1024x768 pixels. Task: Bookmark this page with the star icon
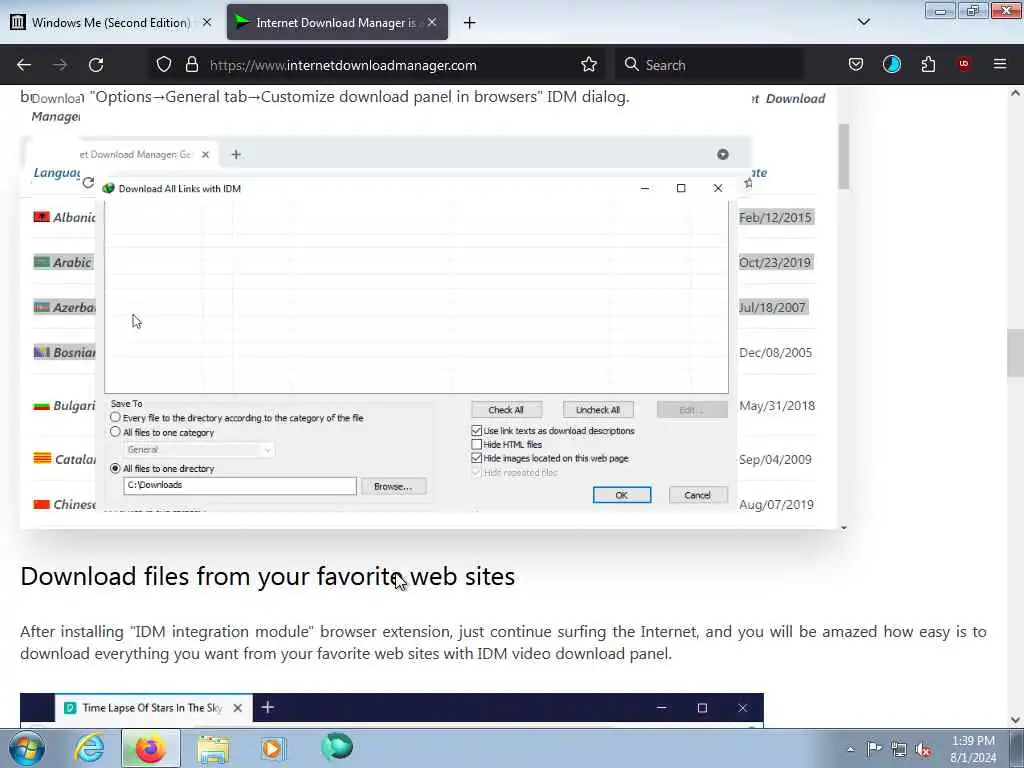(589, 65)
